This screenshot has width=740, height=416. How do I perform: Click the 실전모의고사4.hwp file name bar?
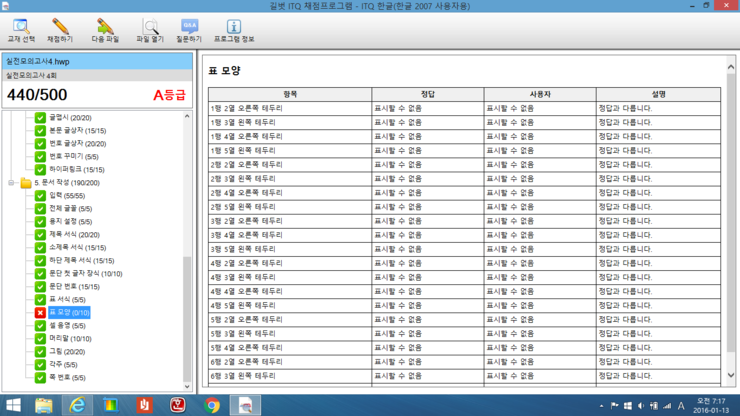(x=96, y=61)
